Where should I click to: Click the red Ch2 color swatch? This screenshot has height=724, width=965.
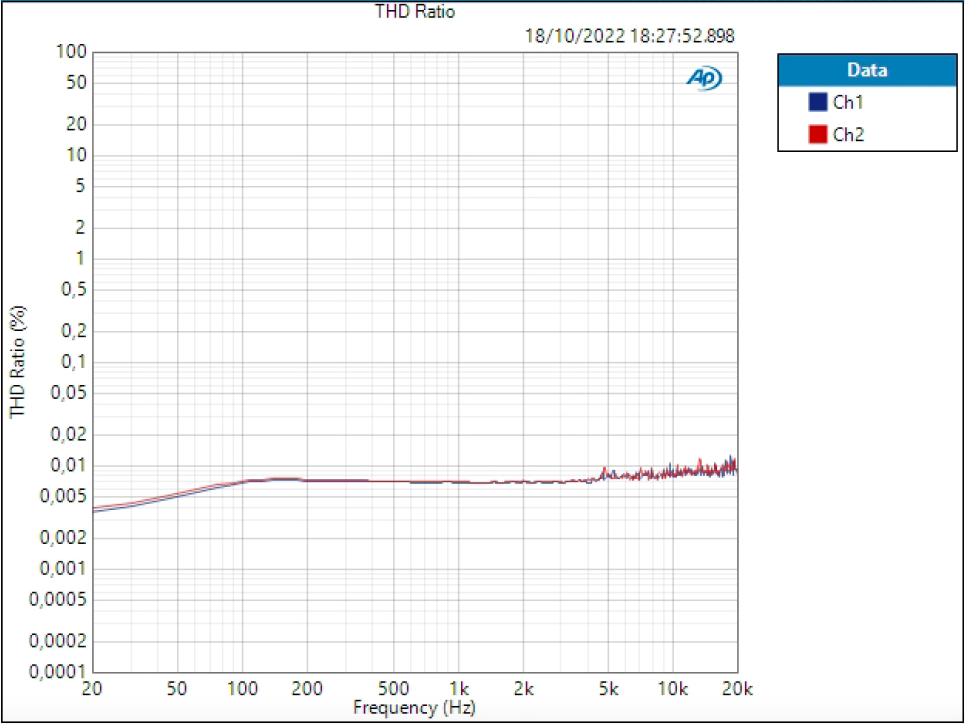pos(816,134)
